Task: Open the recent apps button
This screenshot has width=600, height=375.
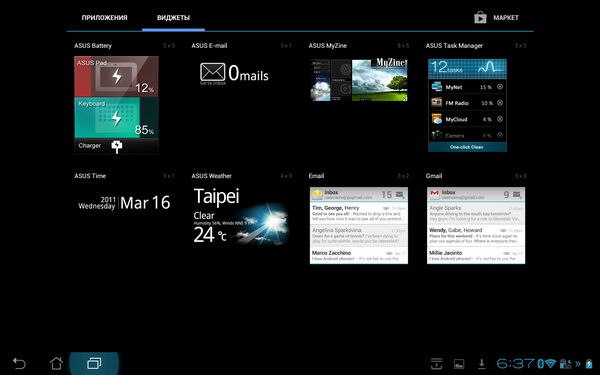Action: click(x=94, y=363)
